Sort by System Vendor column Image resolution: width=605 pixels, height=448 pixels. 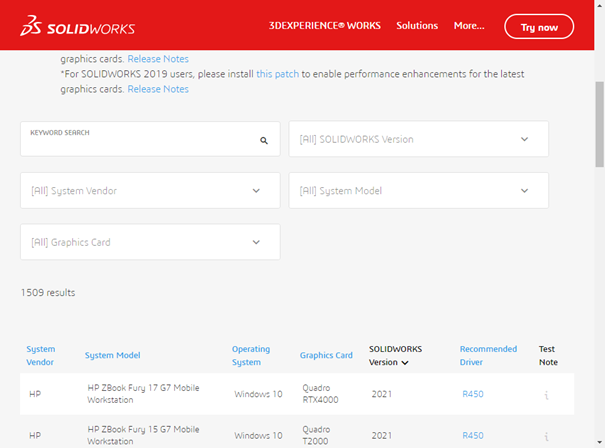(x=41, y=355)
